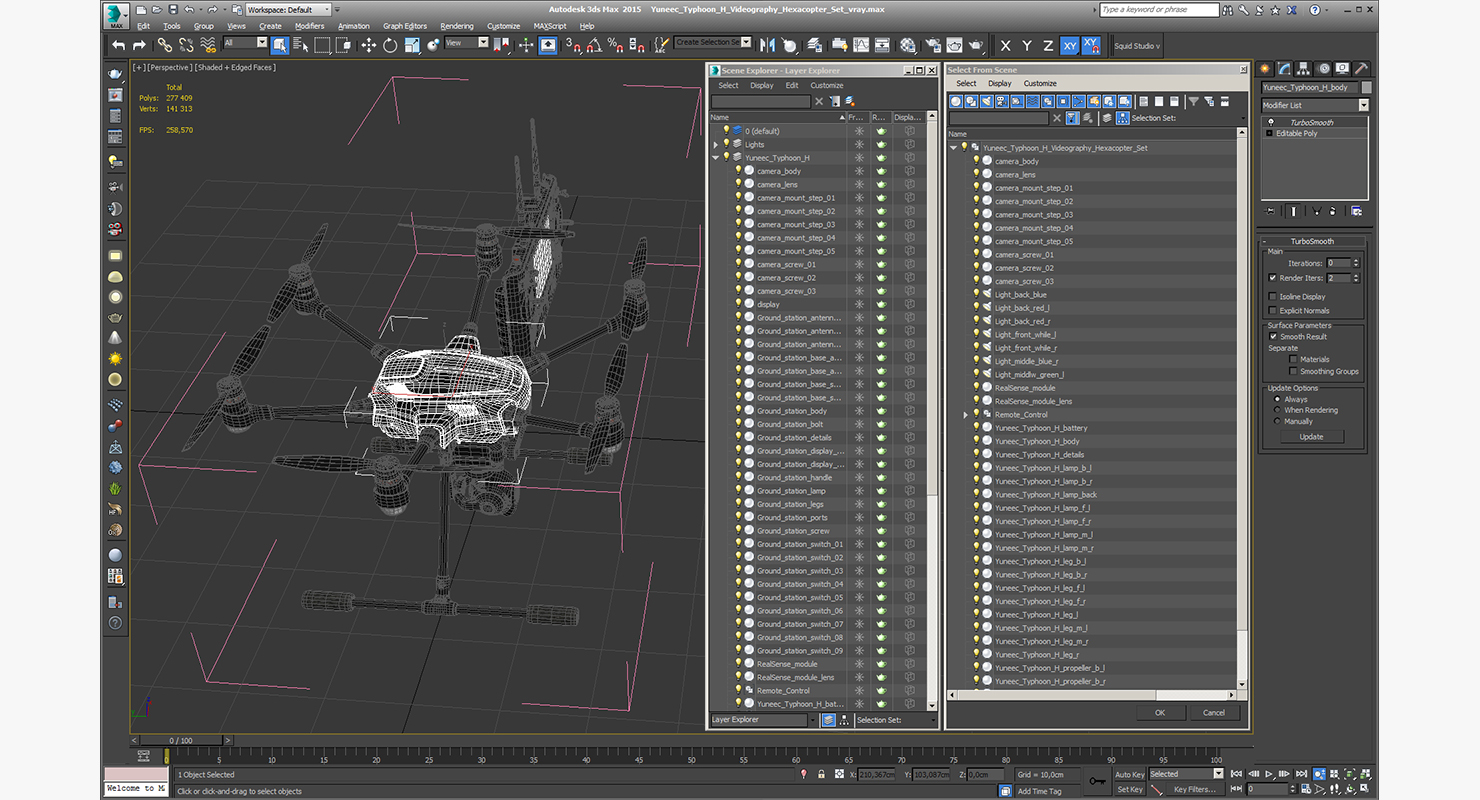Activate the Bind to Space Warp tool

click(x=208, y=45)
